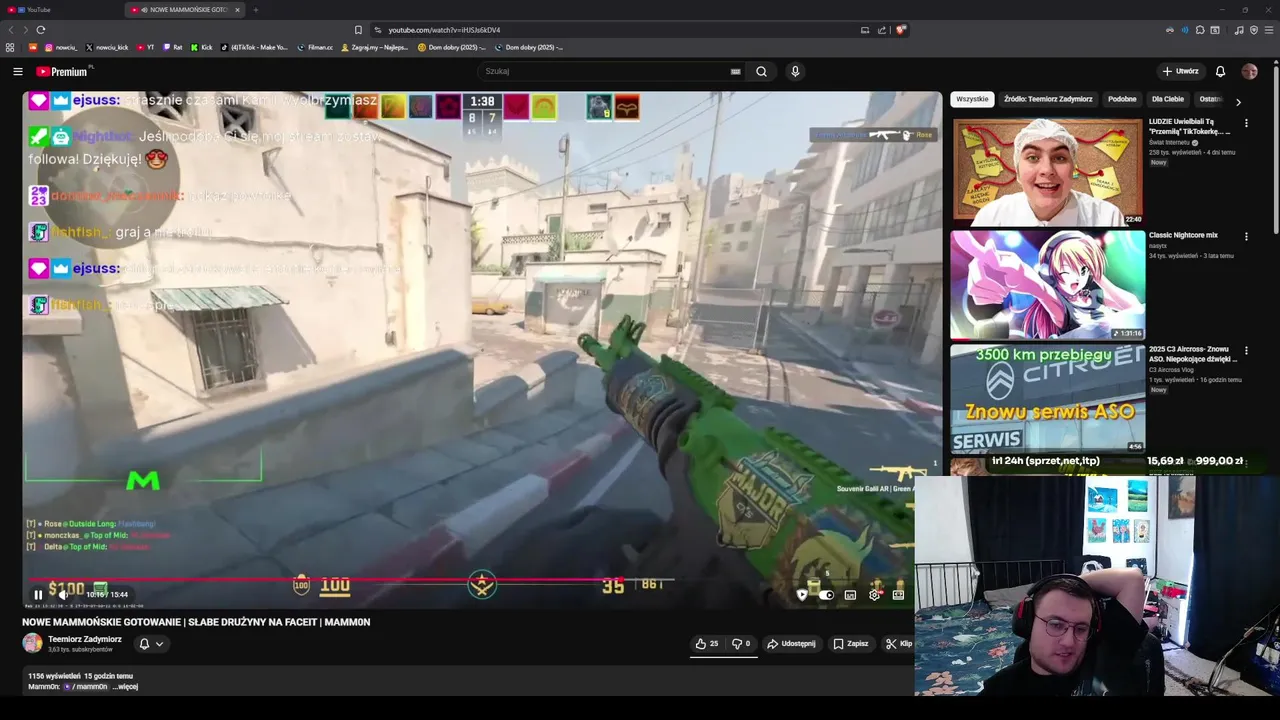Pause the video playback

[38, 595]
